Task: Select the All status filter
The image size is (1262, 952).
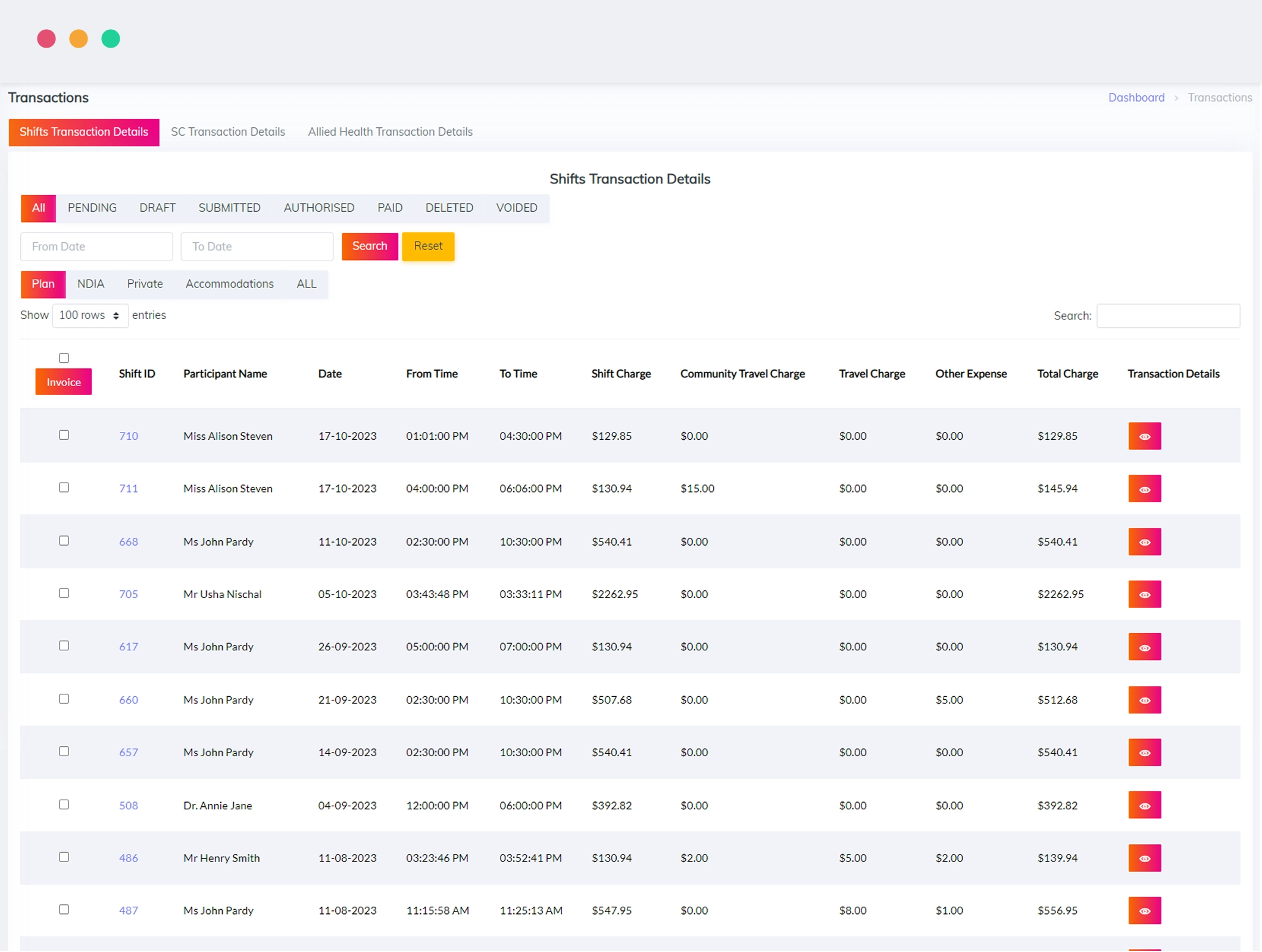Action: click(39, 208)
